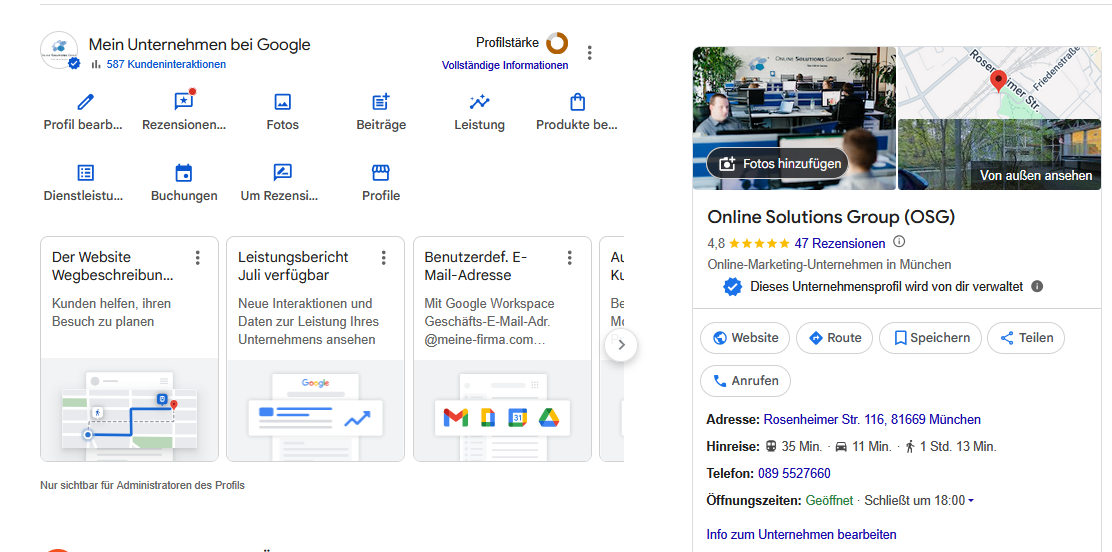The width and height of the screenshot is (1112, 552).
Task: Click the red map pin marker
Action: click(999, 82)
